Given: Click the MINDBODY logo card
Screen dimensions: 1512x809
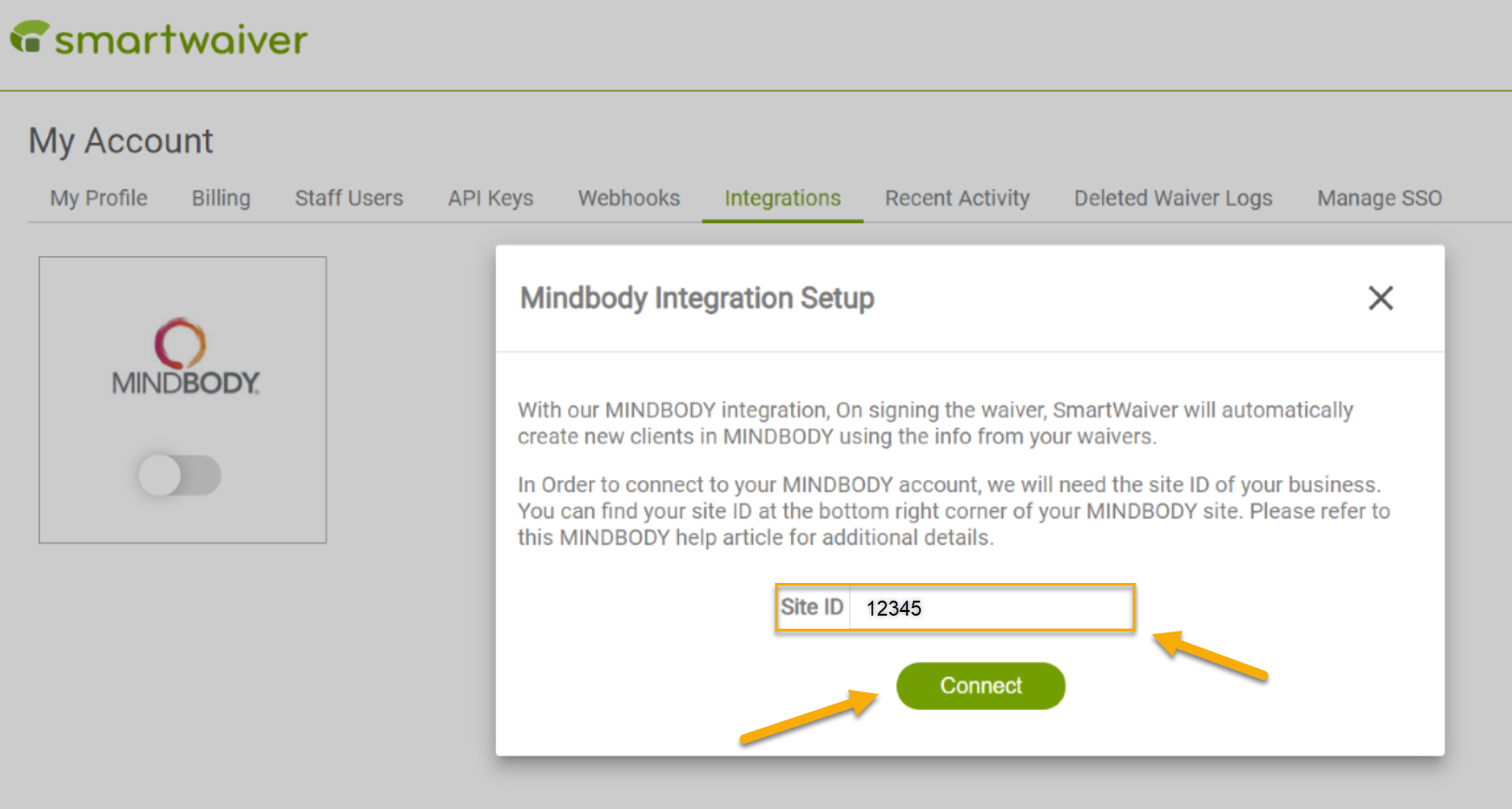Looking at the screenshot, I should click(183, 400).
